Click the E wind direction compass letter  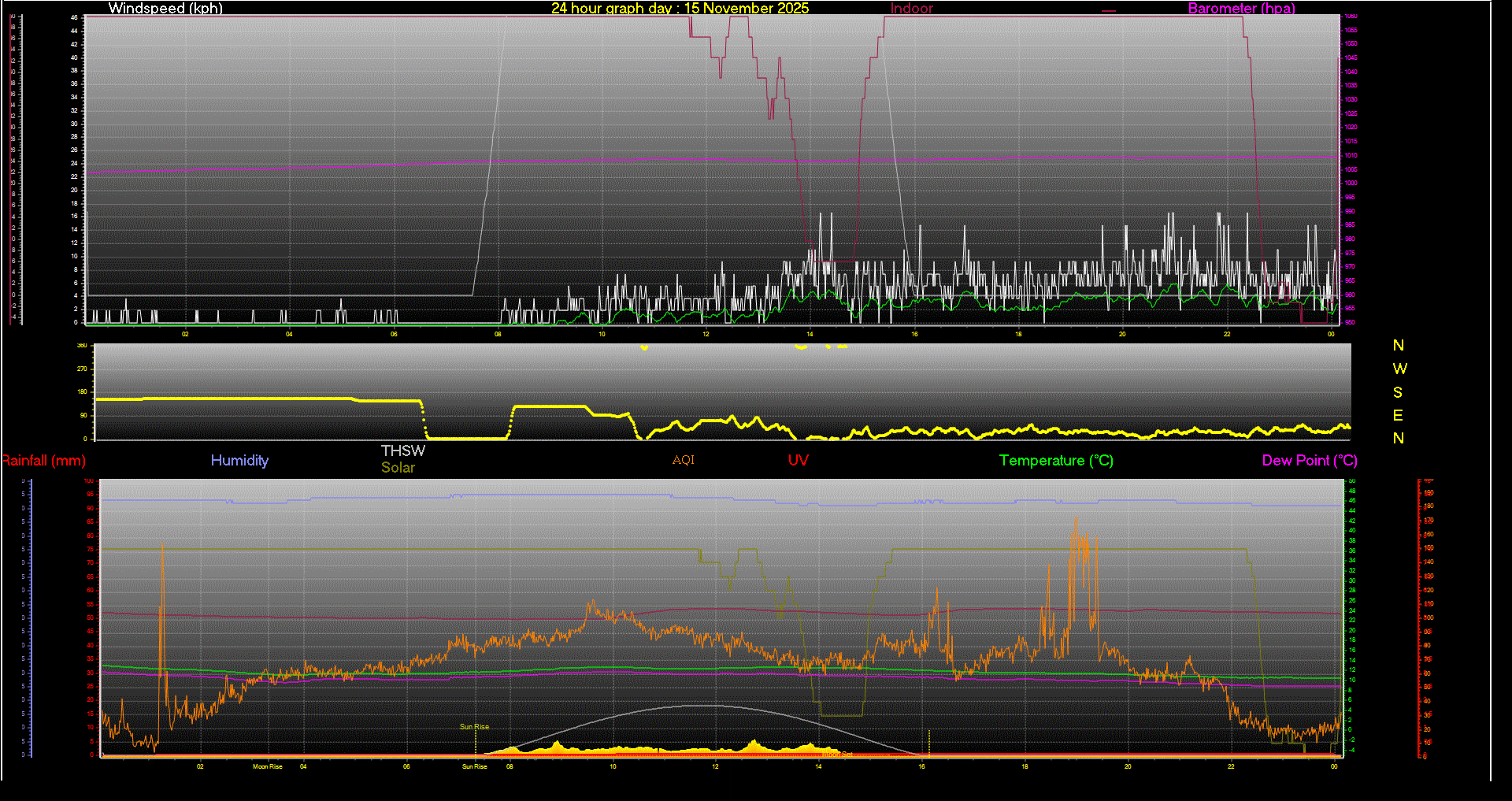coord(1398,415)
